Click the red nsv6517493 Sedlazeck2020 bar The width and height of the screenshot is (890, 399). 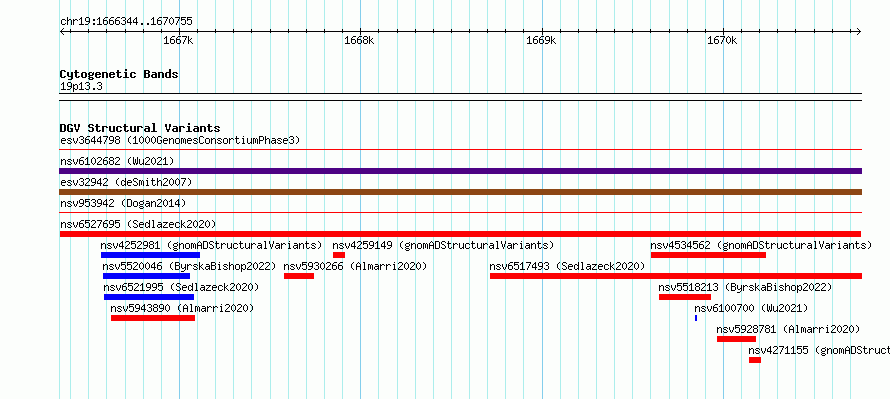point(676,276)
